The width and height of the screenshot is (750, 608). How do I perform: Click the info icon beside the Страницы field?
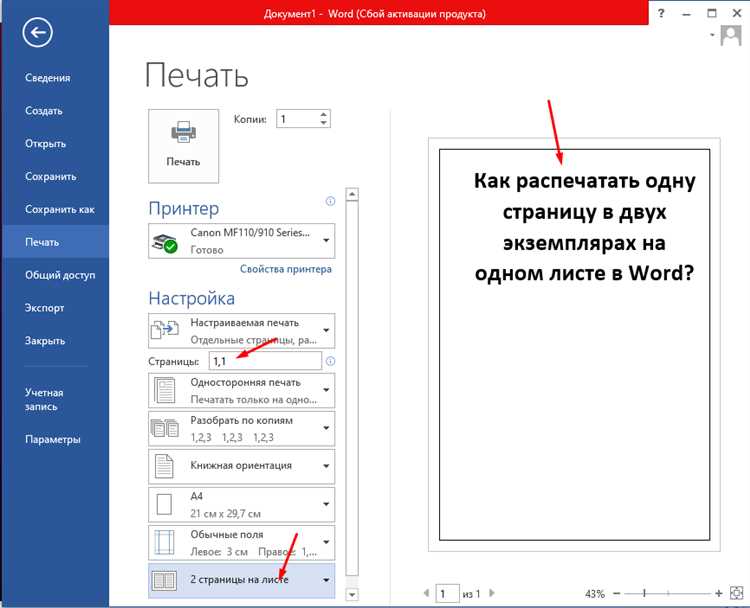pos(330,361)
